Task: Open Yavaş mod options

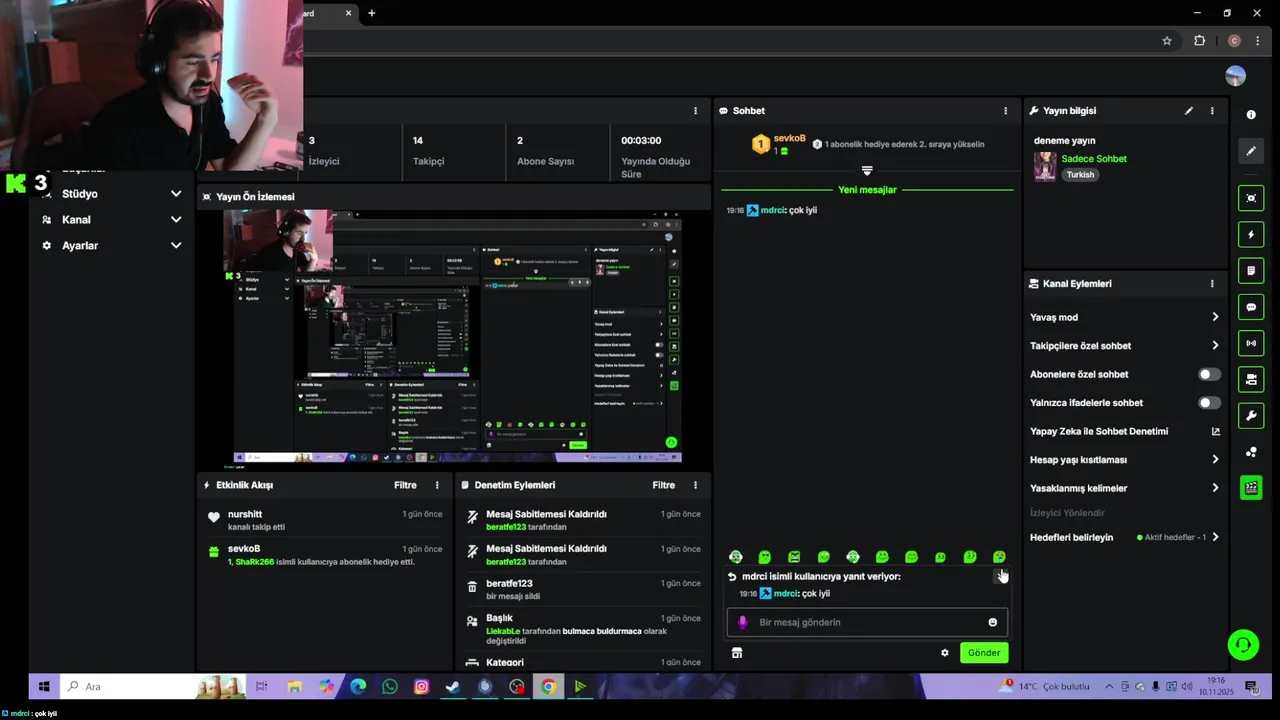Action: pyautogui.click(x=1125, y=317)
